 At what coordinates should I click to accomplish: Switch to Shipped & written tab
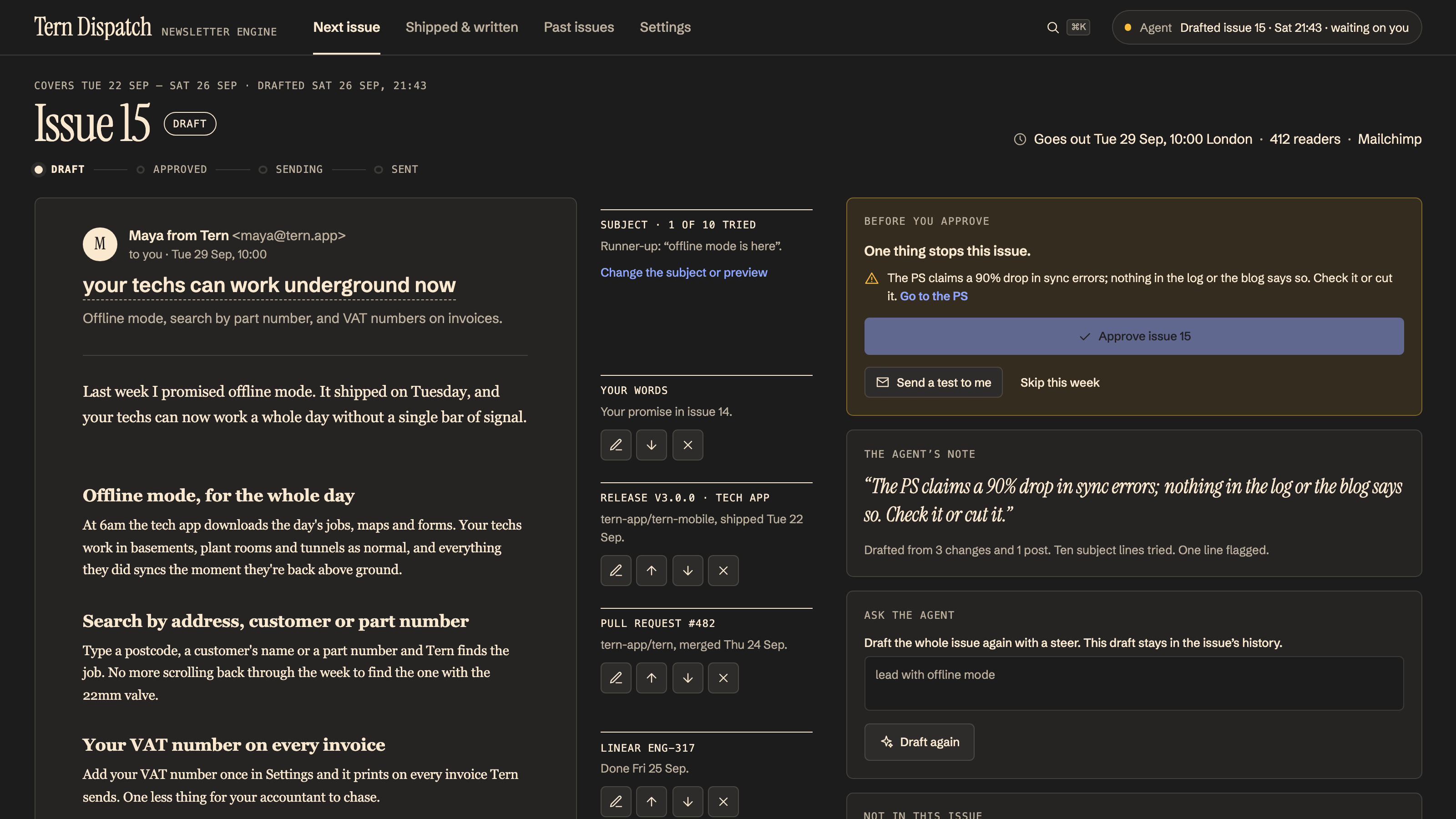[x=461, y=27]
